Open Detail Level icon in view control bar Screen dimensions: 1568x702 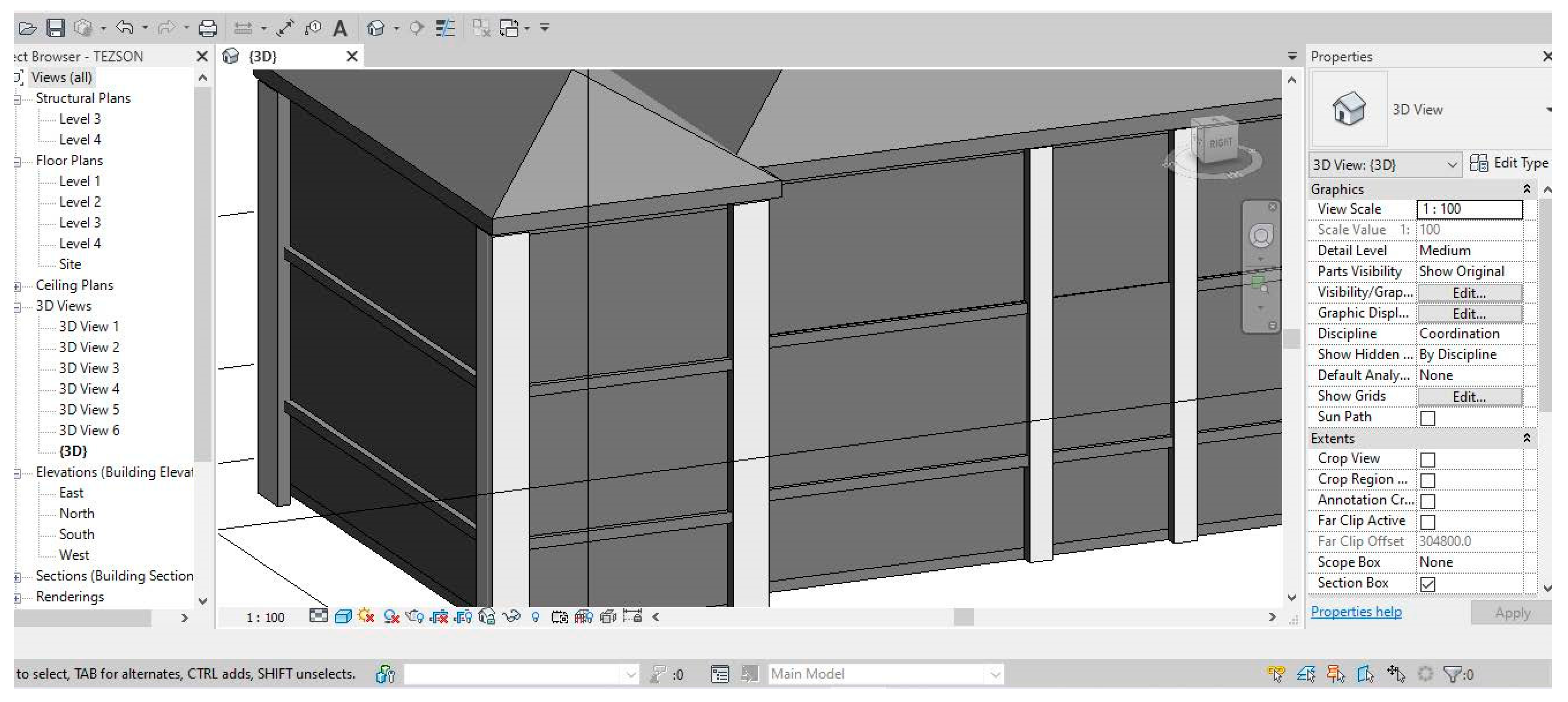[x=318, y=617]
